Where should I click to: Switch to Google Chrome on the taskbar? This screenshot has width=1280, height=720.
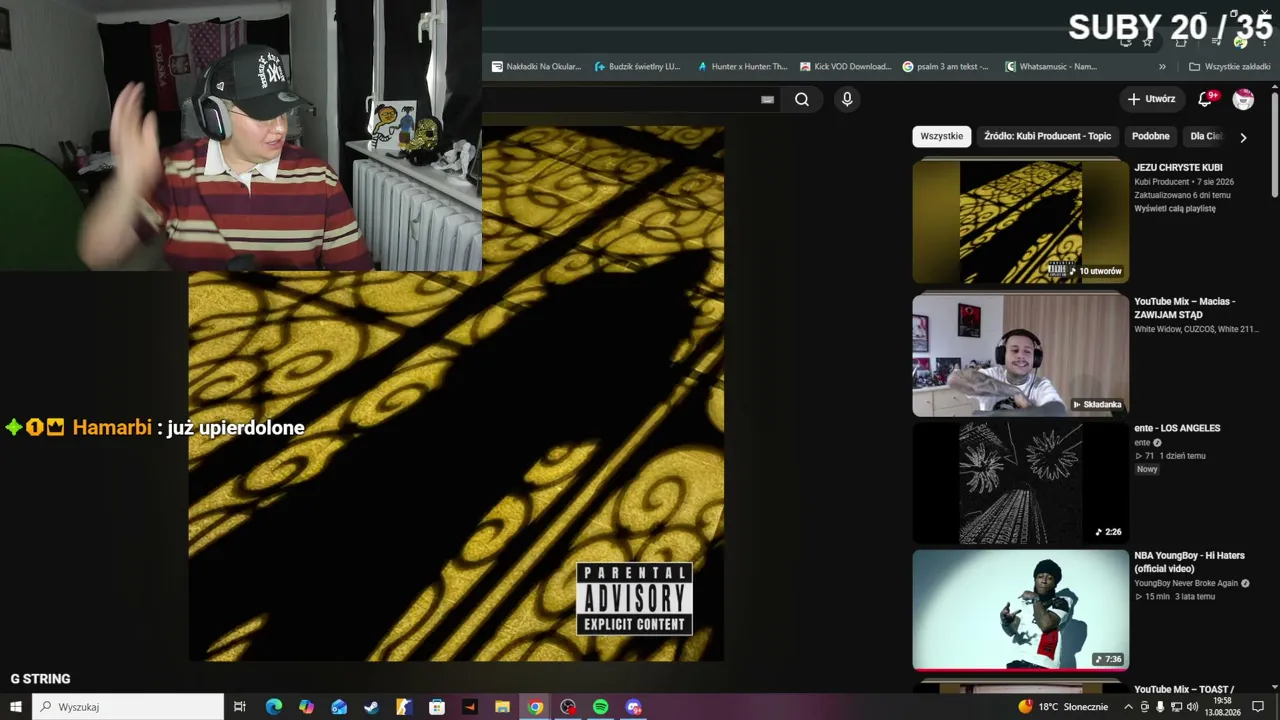point(535,707)
